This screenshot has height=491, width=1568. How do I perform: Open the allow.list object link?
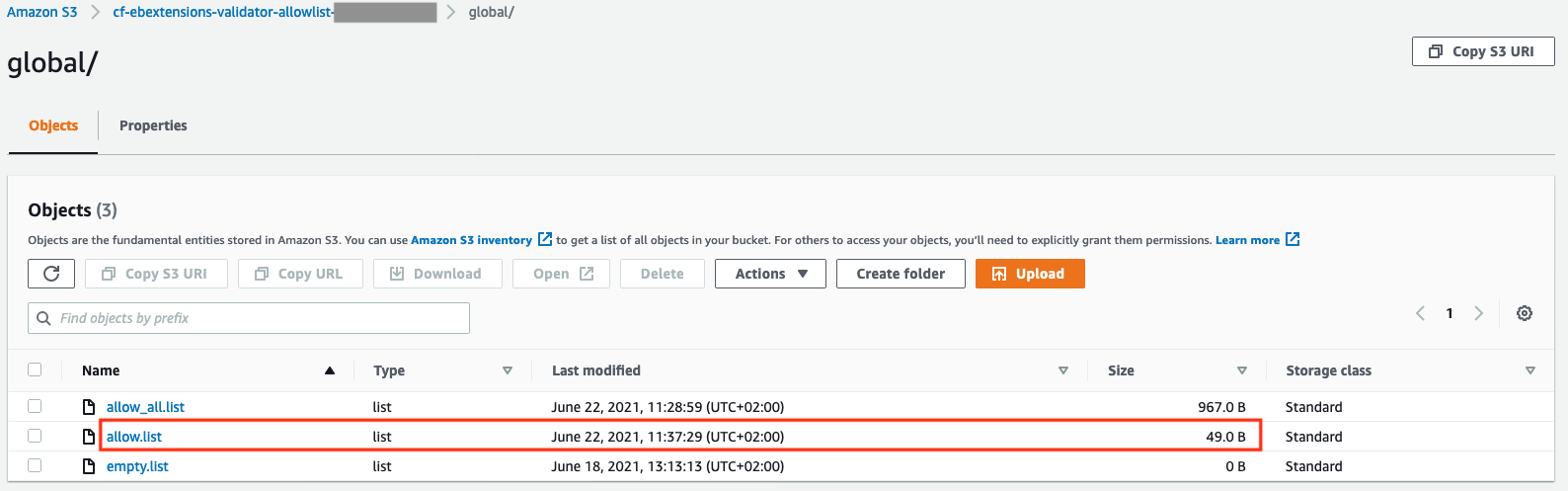pyautogui.click(x=134, y=437)
